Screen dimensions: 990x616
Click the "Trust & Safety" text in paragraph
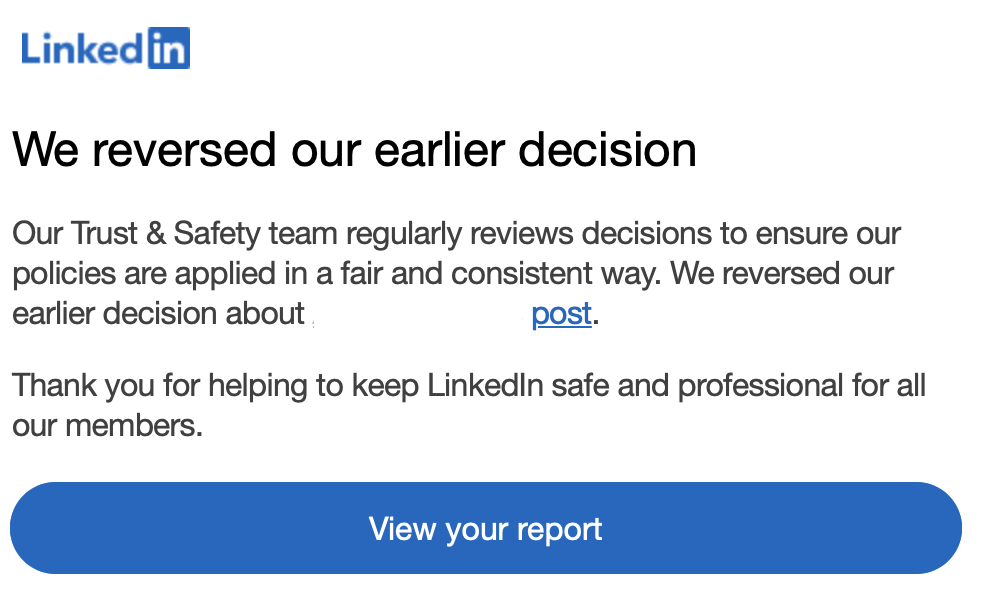tap(165, 234)
